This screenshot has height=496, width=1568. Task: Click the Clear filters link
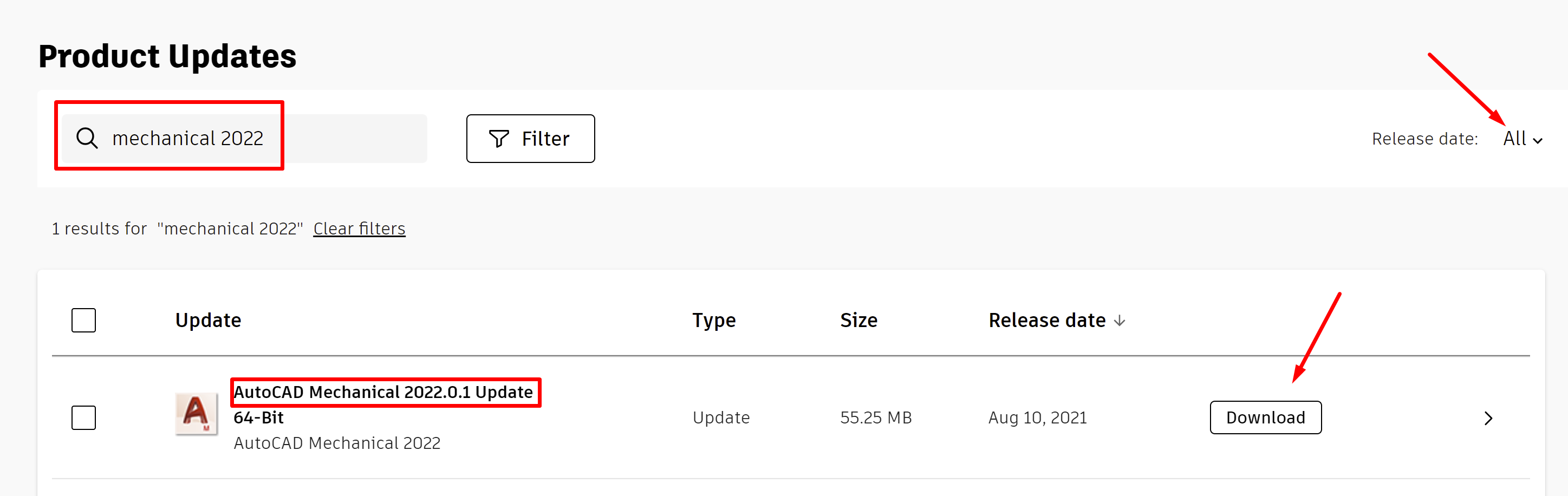pos(359,228)
